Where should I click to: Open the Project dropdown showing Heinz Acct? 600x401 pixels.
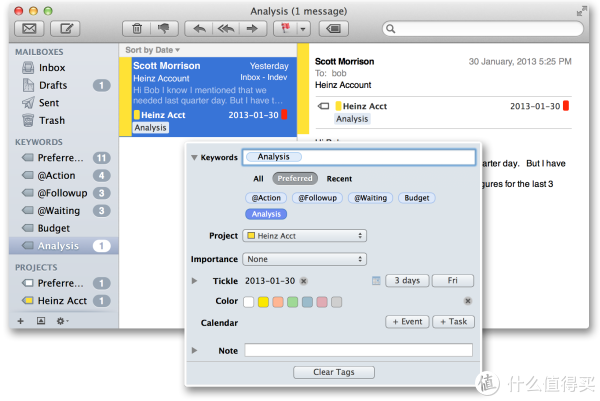pyautogui.click(x=304, y=236)
